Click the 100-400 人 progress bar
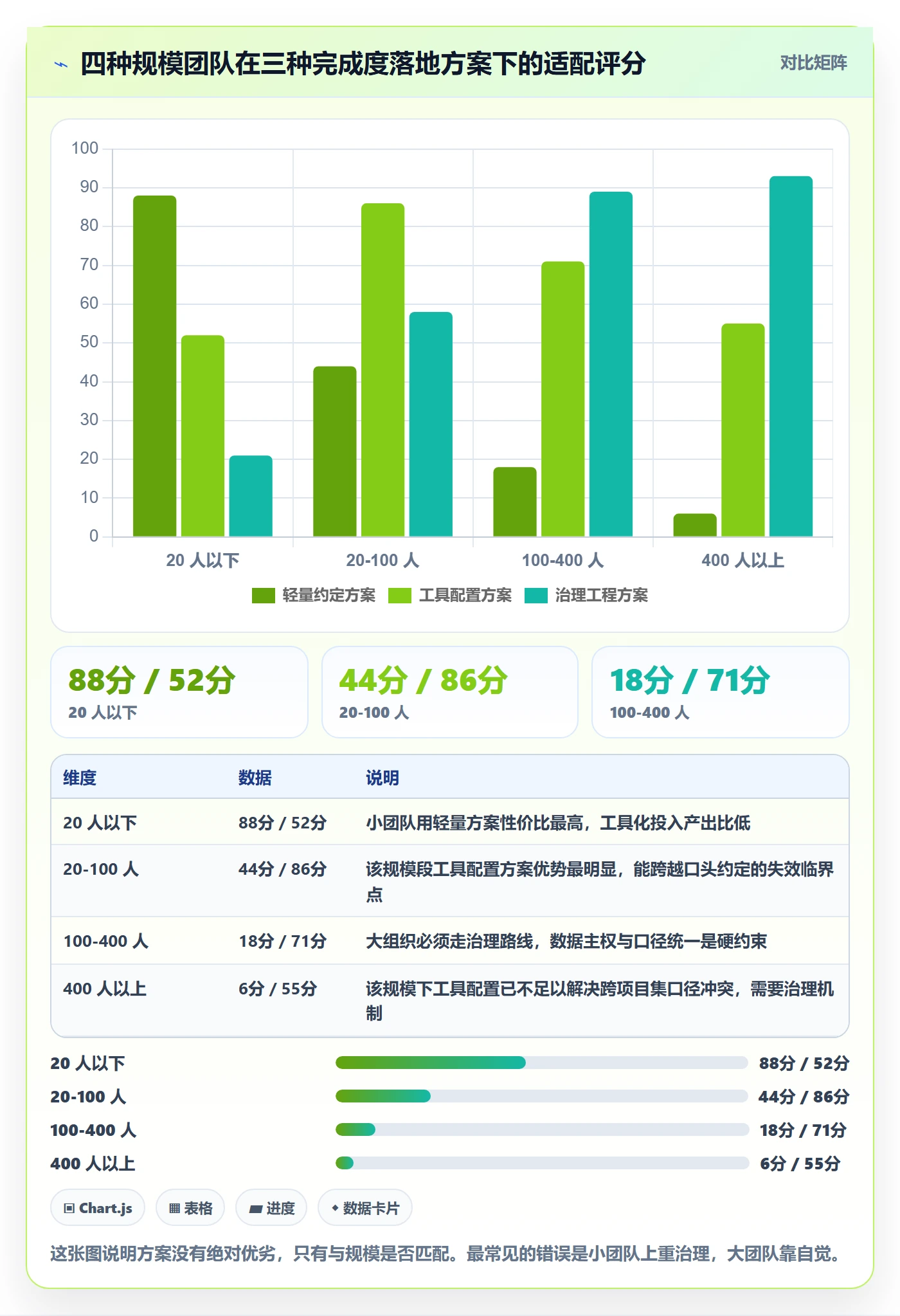Image resolution: width=900 pixels, height=1316 pixels. [541, 1129]
